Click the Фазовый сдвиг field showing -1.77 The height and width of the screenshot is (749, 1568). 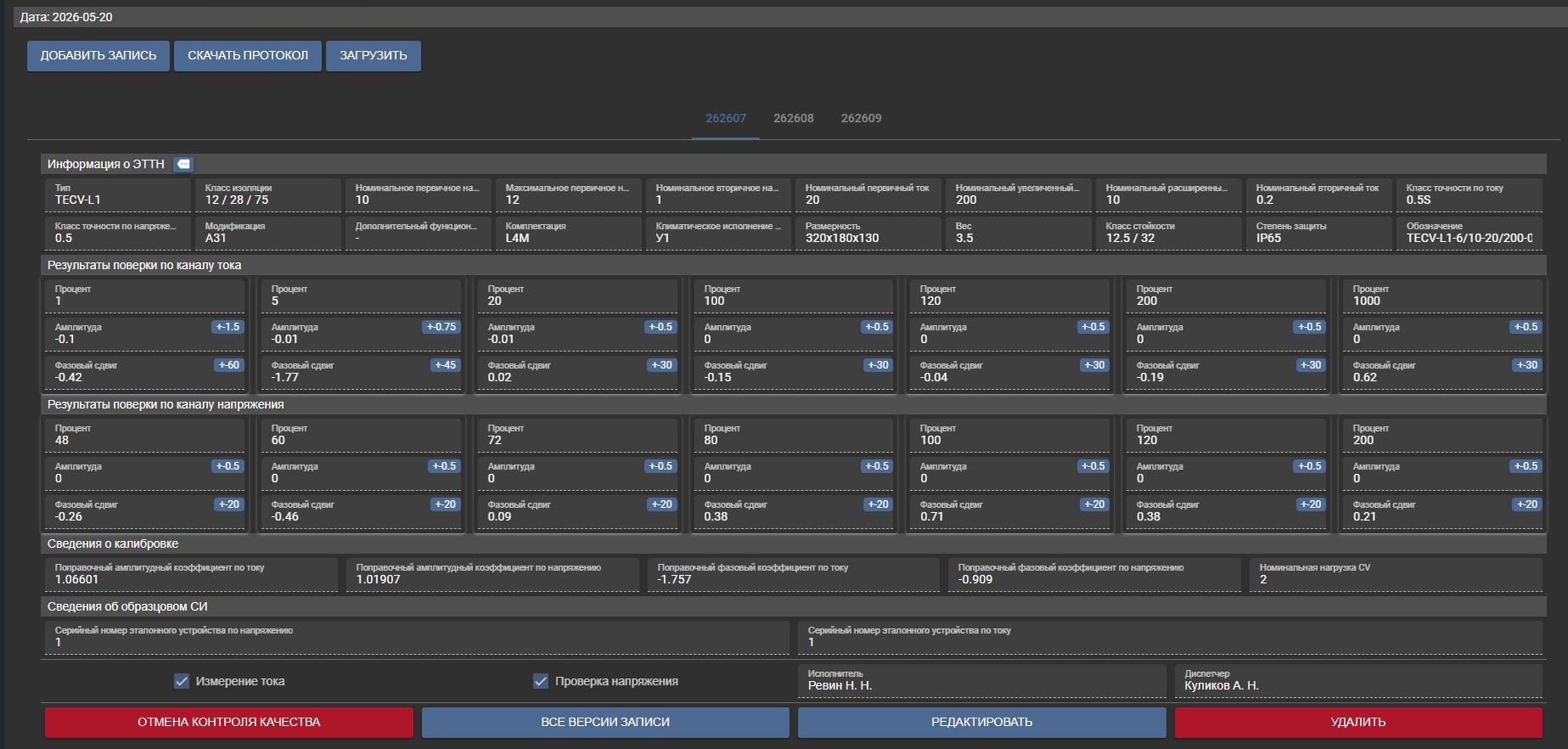pos(361,373)
